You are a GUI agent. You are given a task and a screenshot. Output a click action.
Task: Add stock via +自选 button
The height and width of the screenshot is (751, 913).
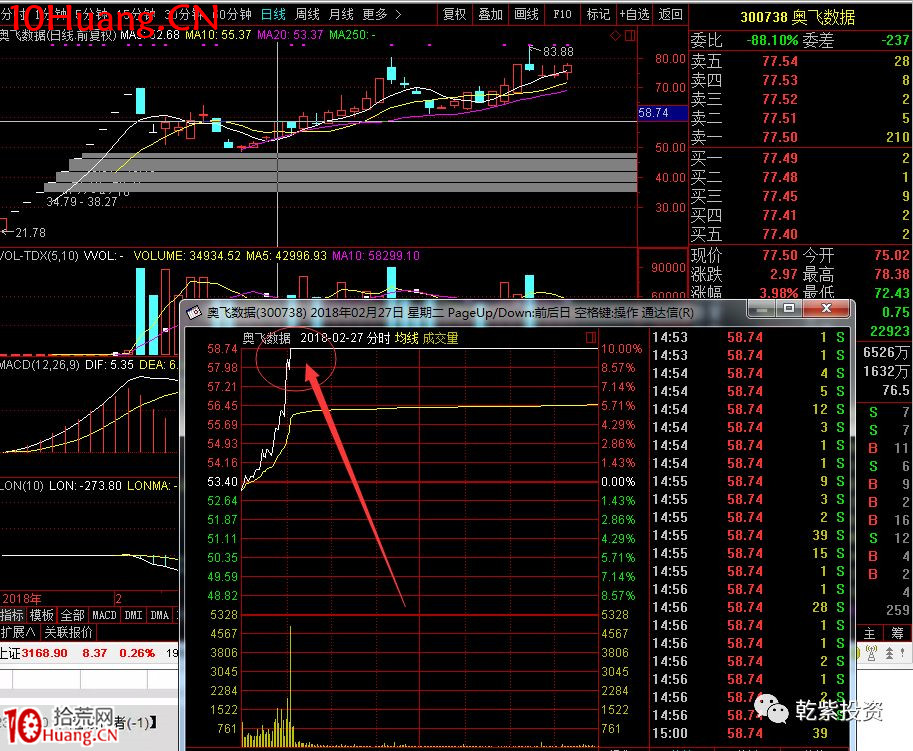tap(634, 14)
